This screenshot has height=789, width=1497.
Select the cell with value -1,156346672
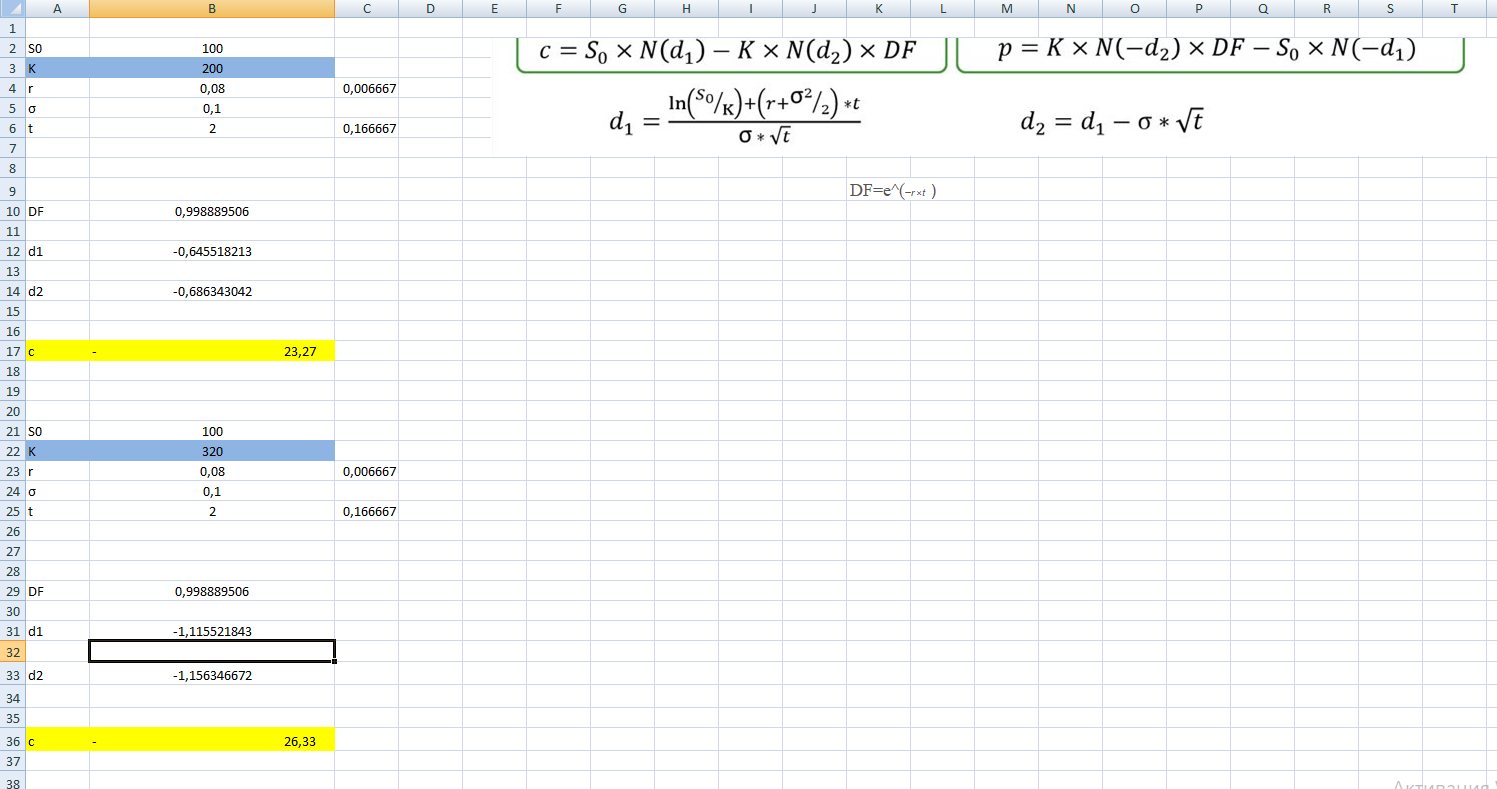tap(212, 675)
